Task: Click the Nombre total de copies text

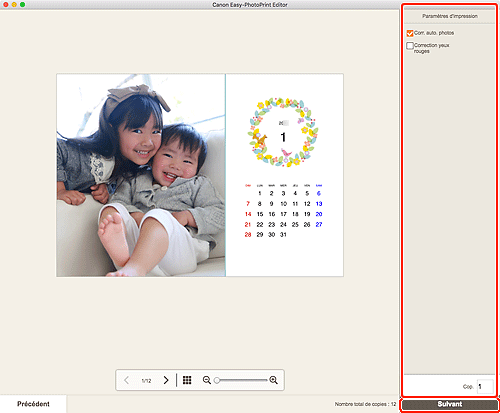Action: (365, 404)
